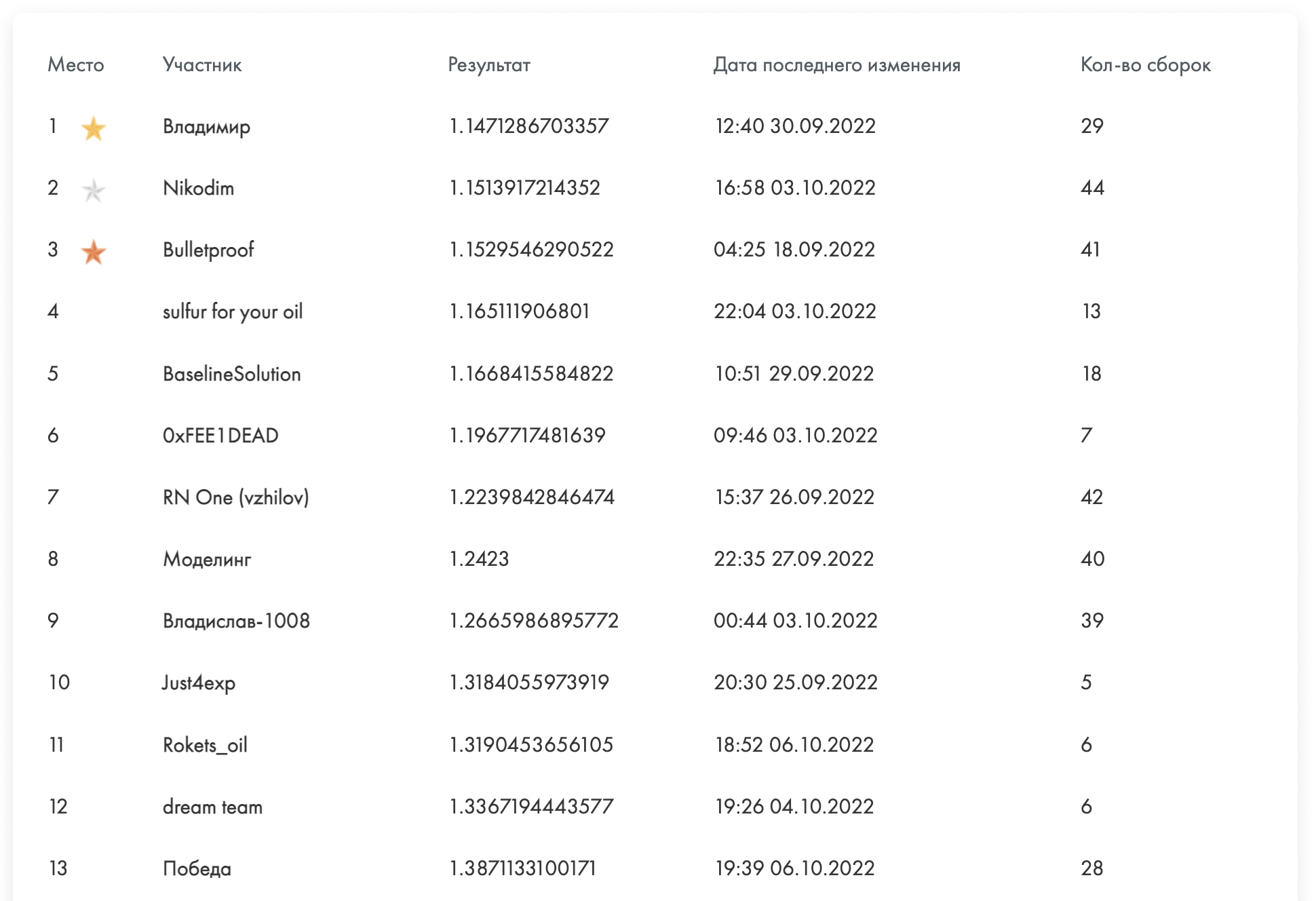The height and width of the screenshot is (901, 1316).
Task: Click the bronze star beside Bulletproof
Action: pyautogui.click(x=93, y=252)
